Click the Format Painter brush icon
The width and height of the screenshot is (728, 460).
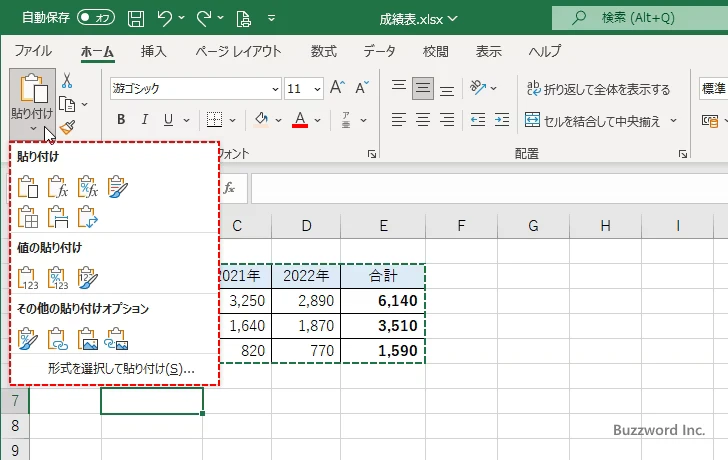(x=67, y=127)
